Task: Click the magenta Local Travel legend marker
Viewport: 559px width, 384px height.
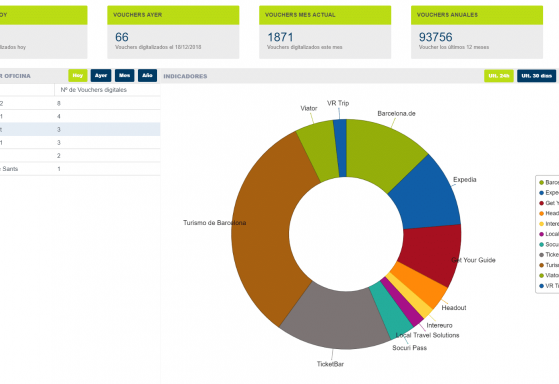Action: [541, 234]
